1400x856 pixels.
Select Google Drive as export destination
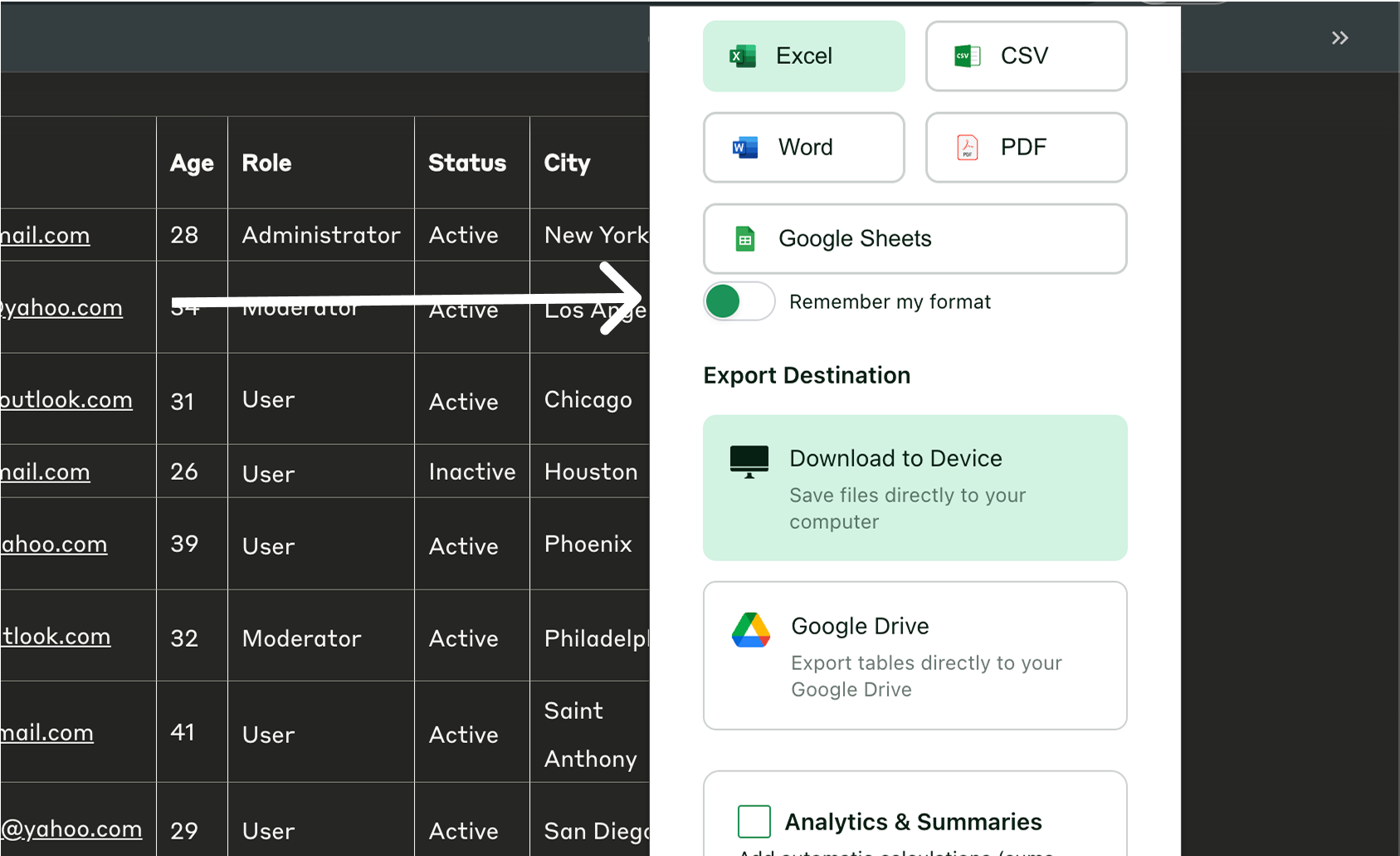915,655
